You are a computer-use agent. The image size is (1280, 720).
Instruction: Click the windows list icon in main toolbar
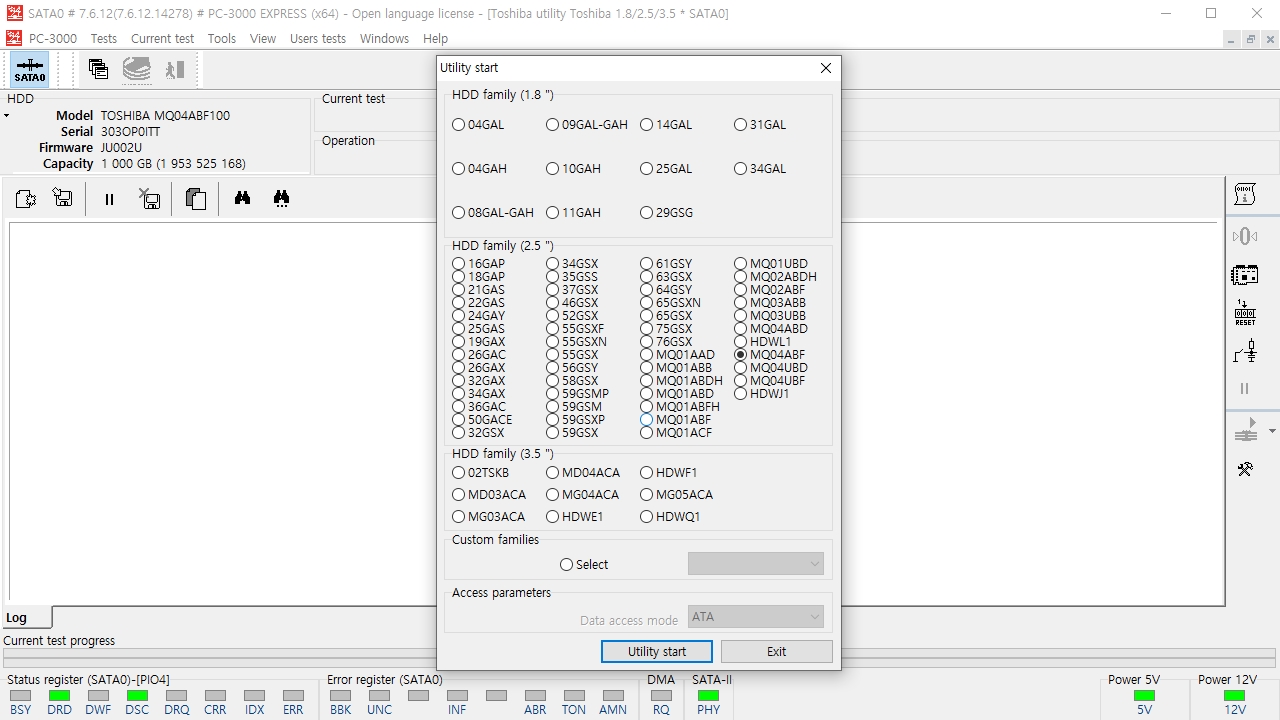[x=98, y=69]
